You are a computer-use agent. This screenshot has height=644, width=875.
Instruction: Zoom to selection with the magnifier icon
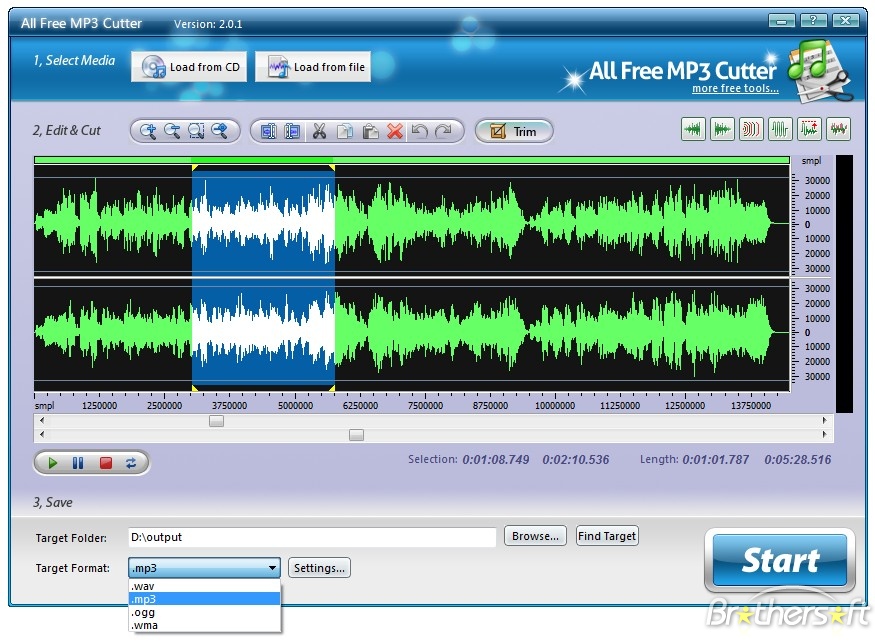[x=196, y=131]
